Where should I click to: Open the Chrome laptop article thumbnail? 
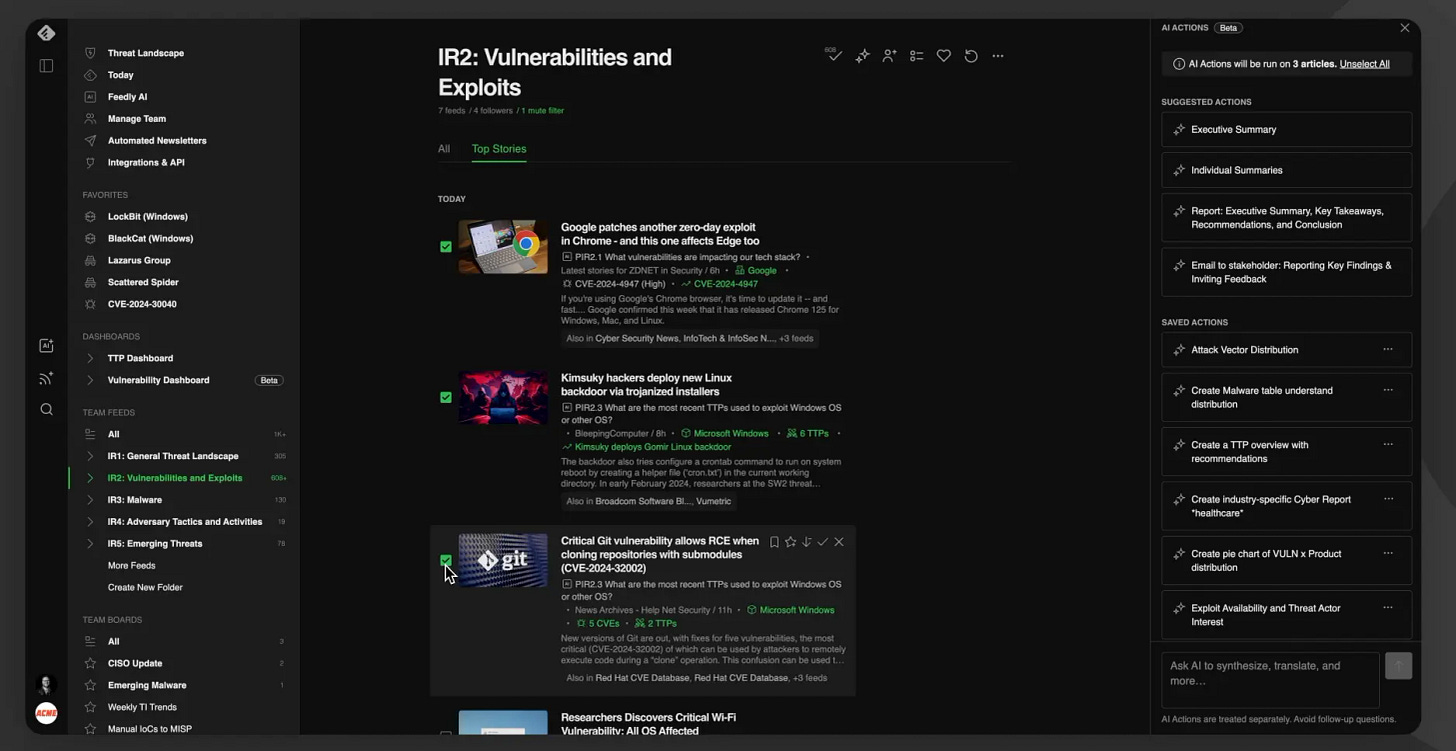pyautogui.click(x=503, y=246)
